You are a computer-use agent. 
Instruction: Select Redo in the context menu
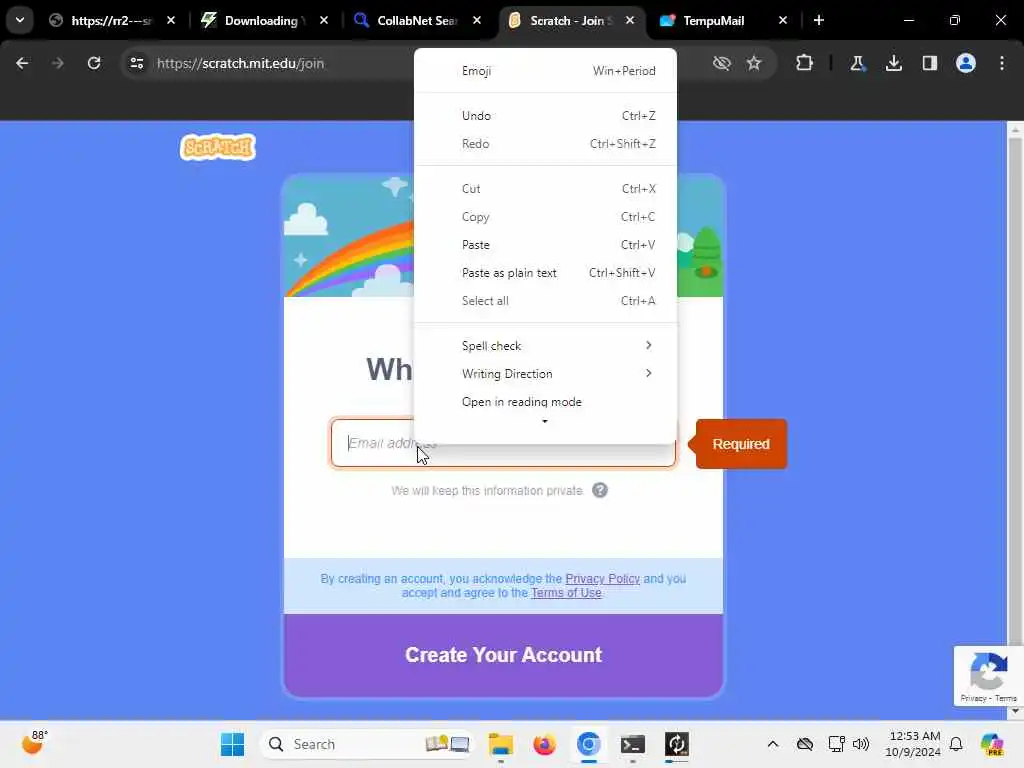coord(545,144)
